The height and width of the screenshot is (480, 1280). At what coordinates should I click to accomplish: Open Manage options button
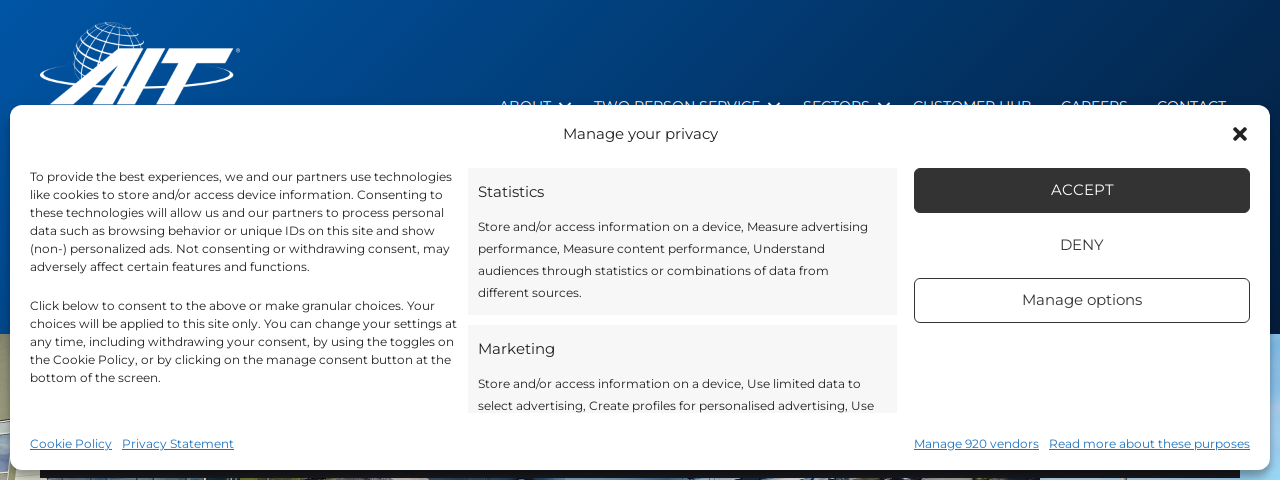(x=1082, y=300)
